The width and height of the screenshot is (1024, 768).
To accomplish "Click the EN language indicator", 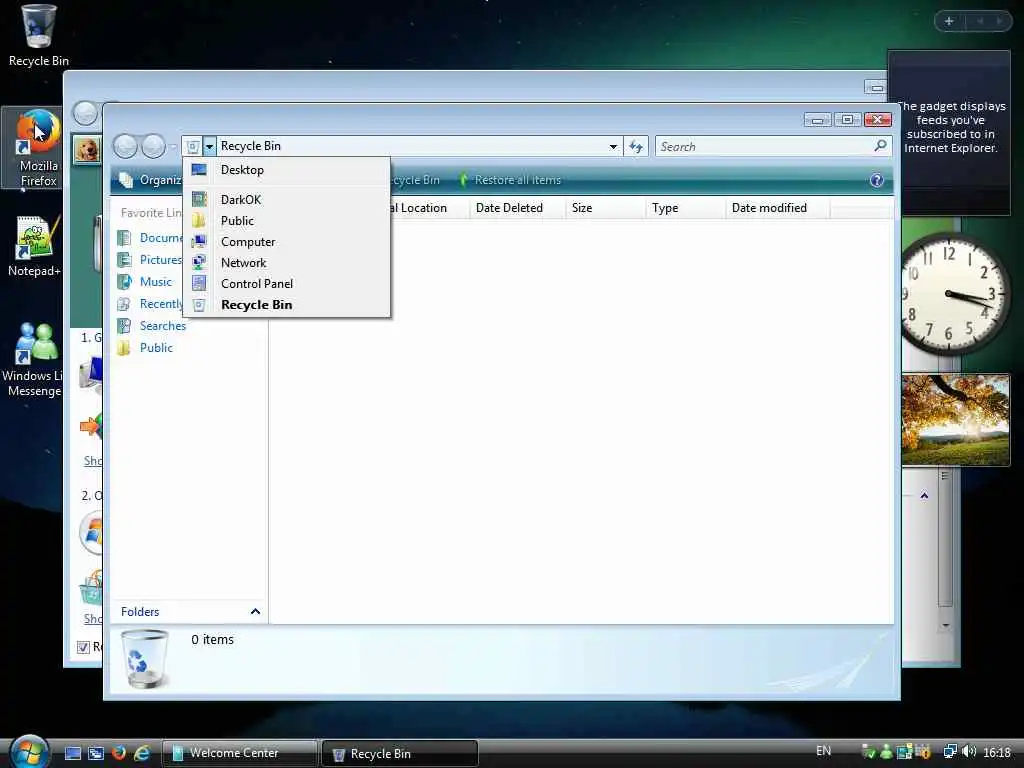I will (824, 751).
